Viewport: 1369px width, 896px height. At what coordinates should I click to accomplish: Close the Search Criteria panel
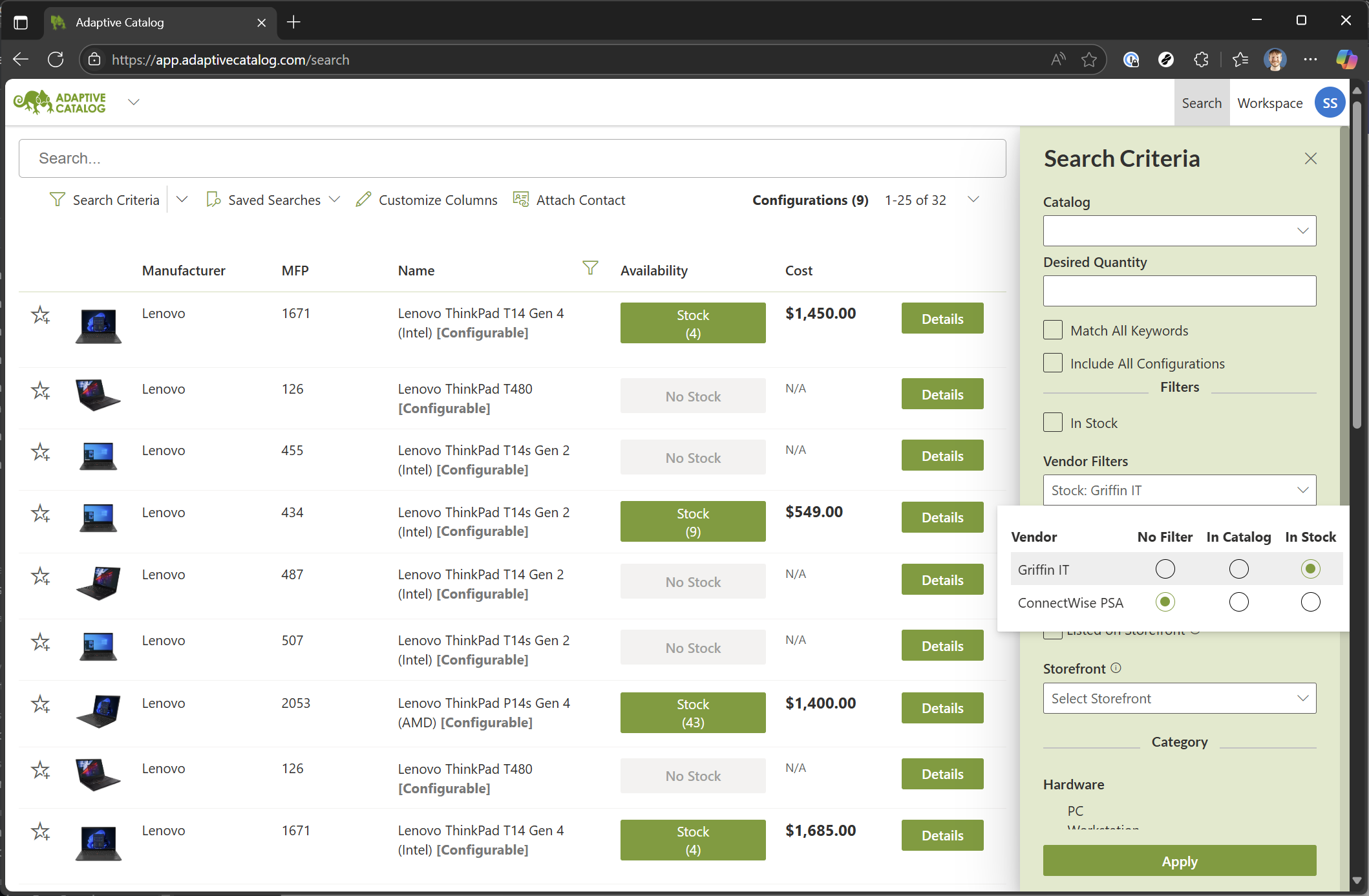(1310, 158)
